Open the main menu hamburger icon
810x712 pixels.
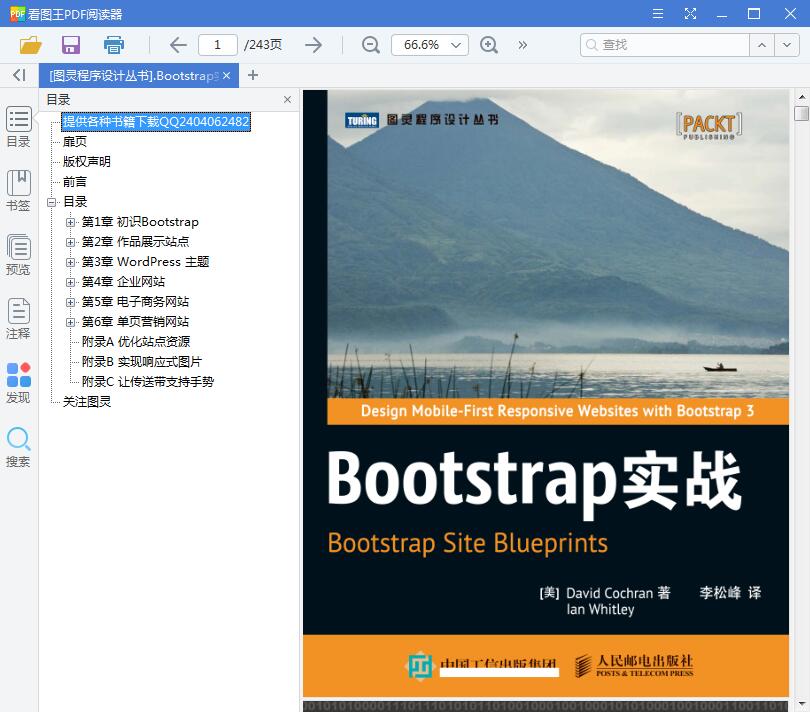click(x=658, y=13)
